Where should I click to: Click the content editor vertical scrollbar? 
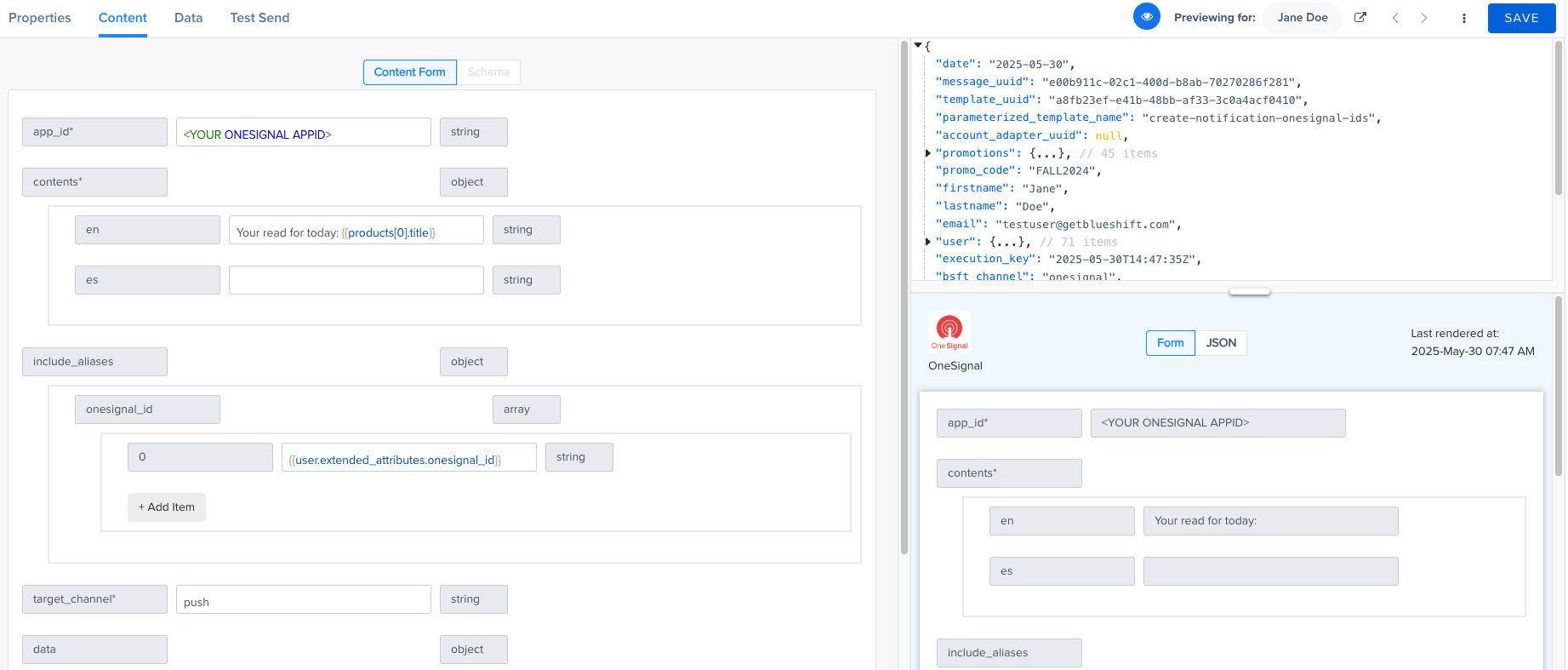tap(904, 298)
